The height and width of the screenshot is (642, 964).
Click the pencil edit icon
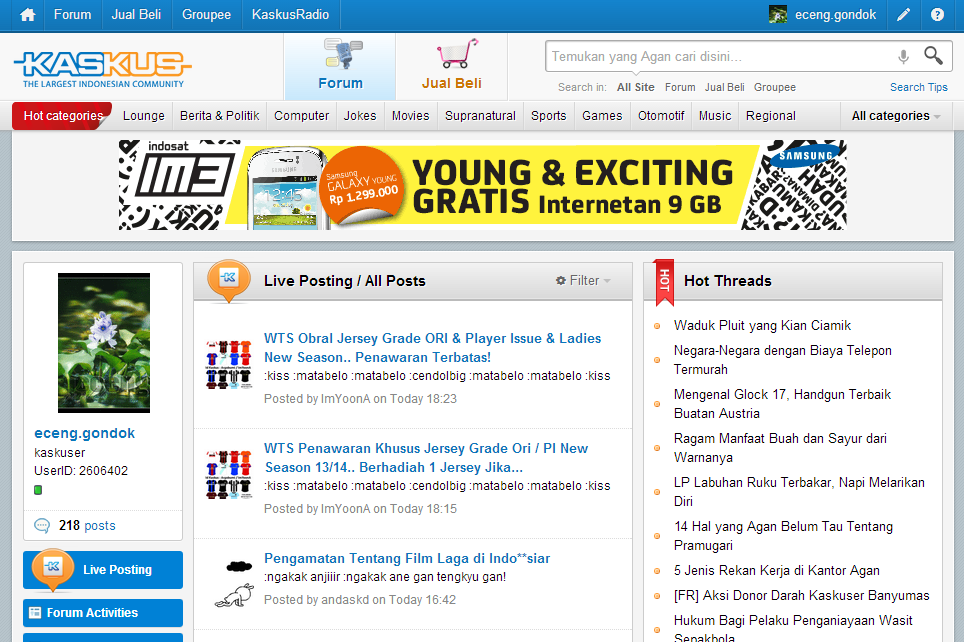pos(904,15)
